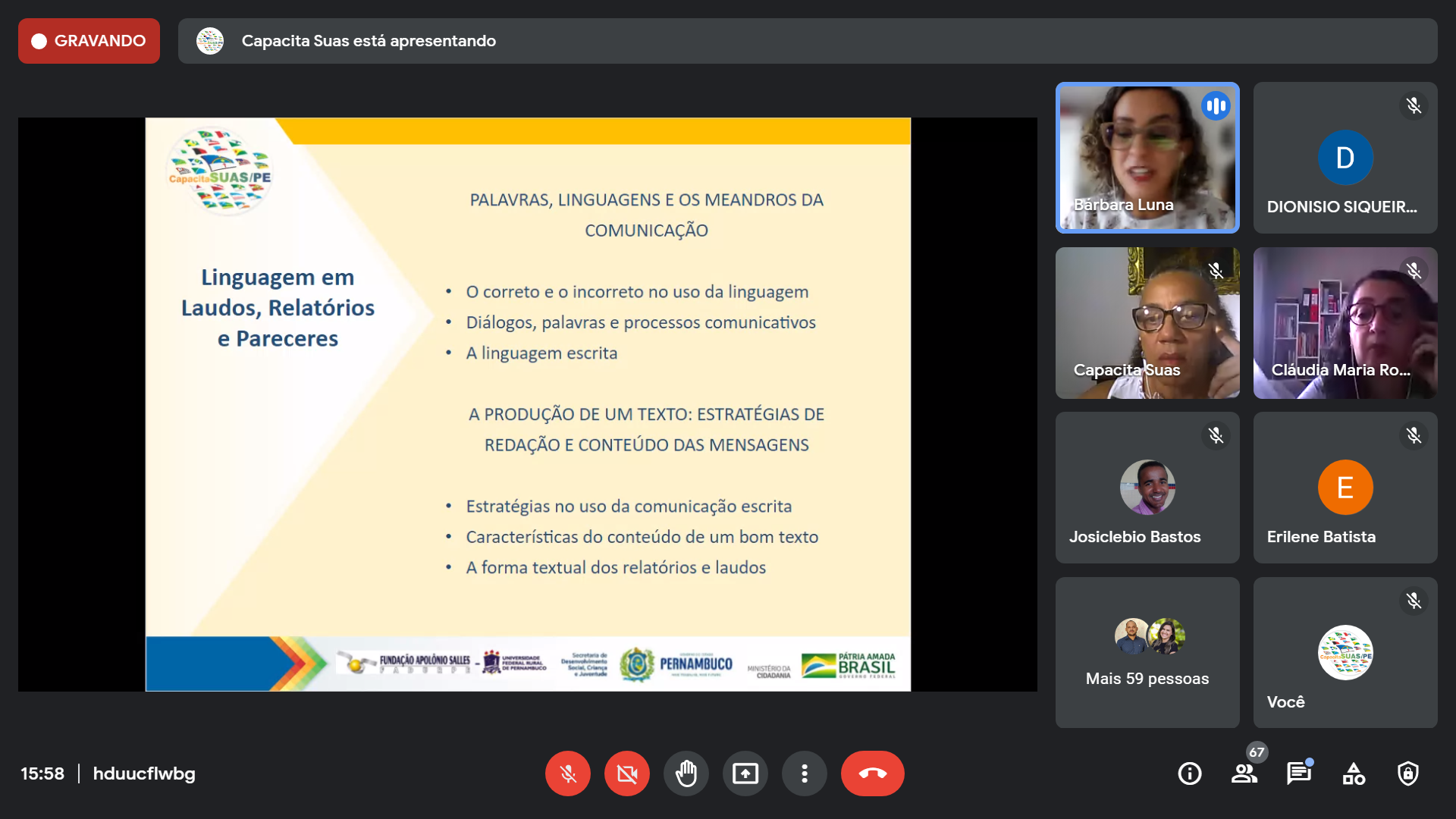The height and width of the screenshot is (819, 1456).
Task: Hang up with the red leave call button
Action: click(x=872, y=773)
